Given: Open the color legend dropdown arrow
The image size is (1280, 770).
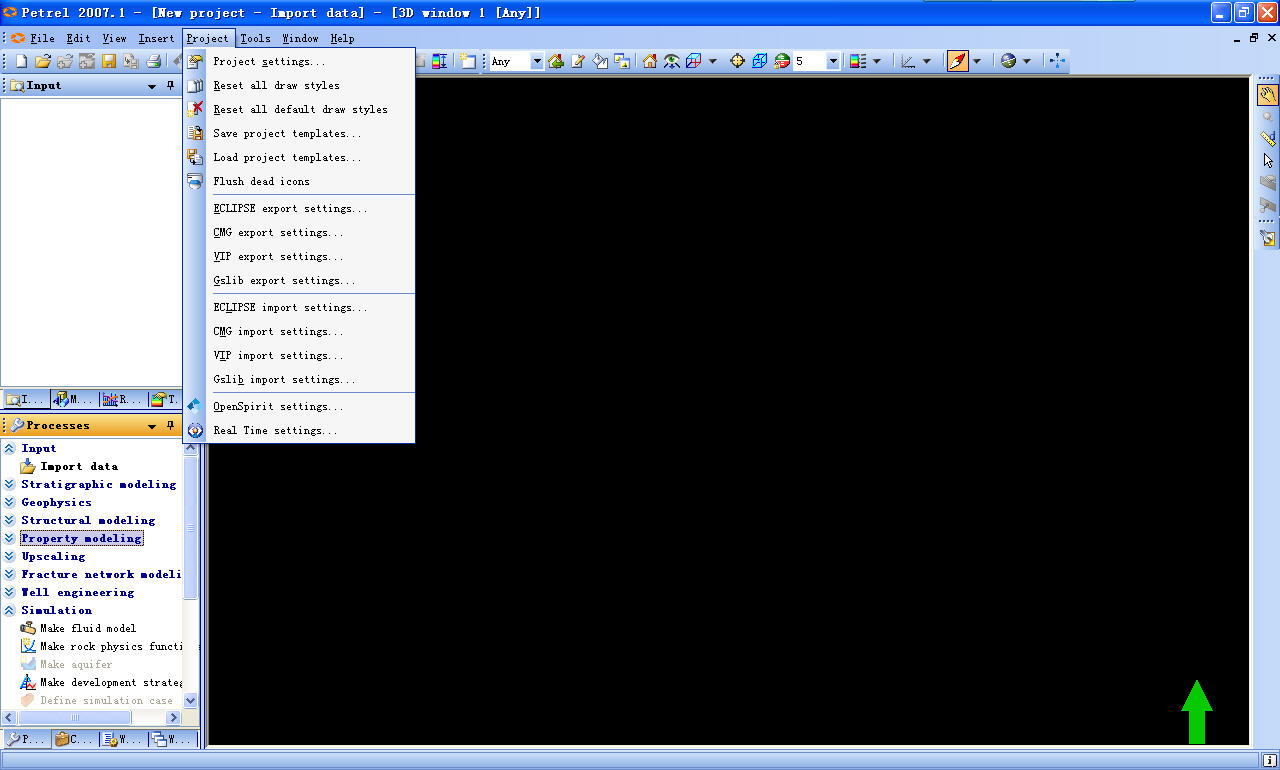Looking at the screenshot, I should pyautogui.click(x=877, y=62).
